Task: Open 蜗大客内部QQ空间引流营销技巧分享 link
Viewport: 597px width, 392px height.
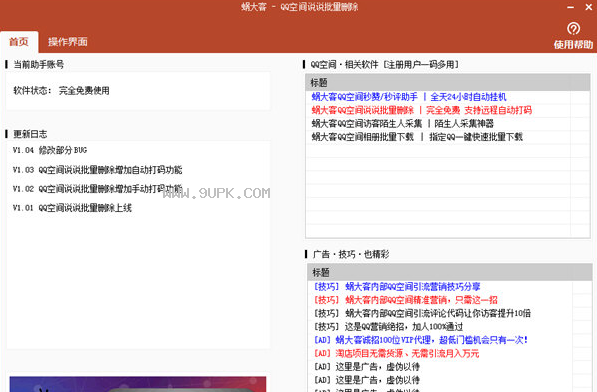Action: (397, 287)
